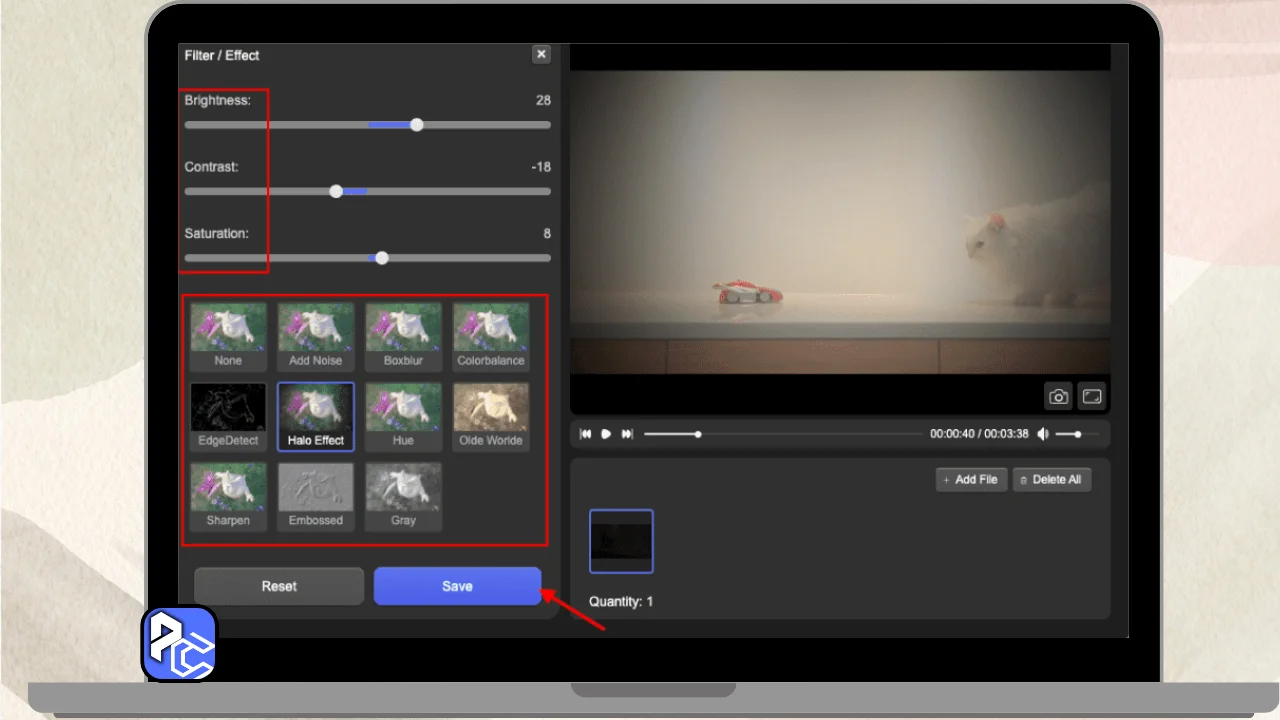Click the Save button
Screen dimensions: 1280x720
click(457, 586)
